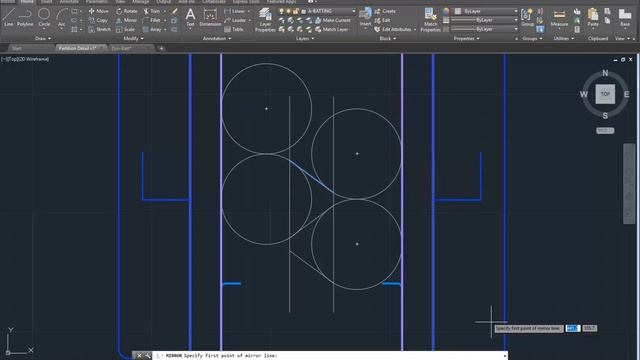Select the Scale tool
This screenshot has height=360, width=640.
pos(125,29)
